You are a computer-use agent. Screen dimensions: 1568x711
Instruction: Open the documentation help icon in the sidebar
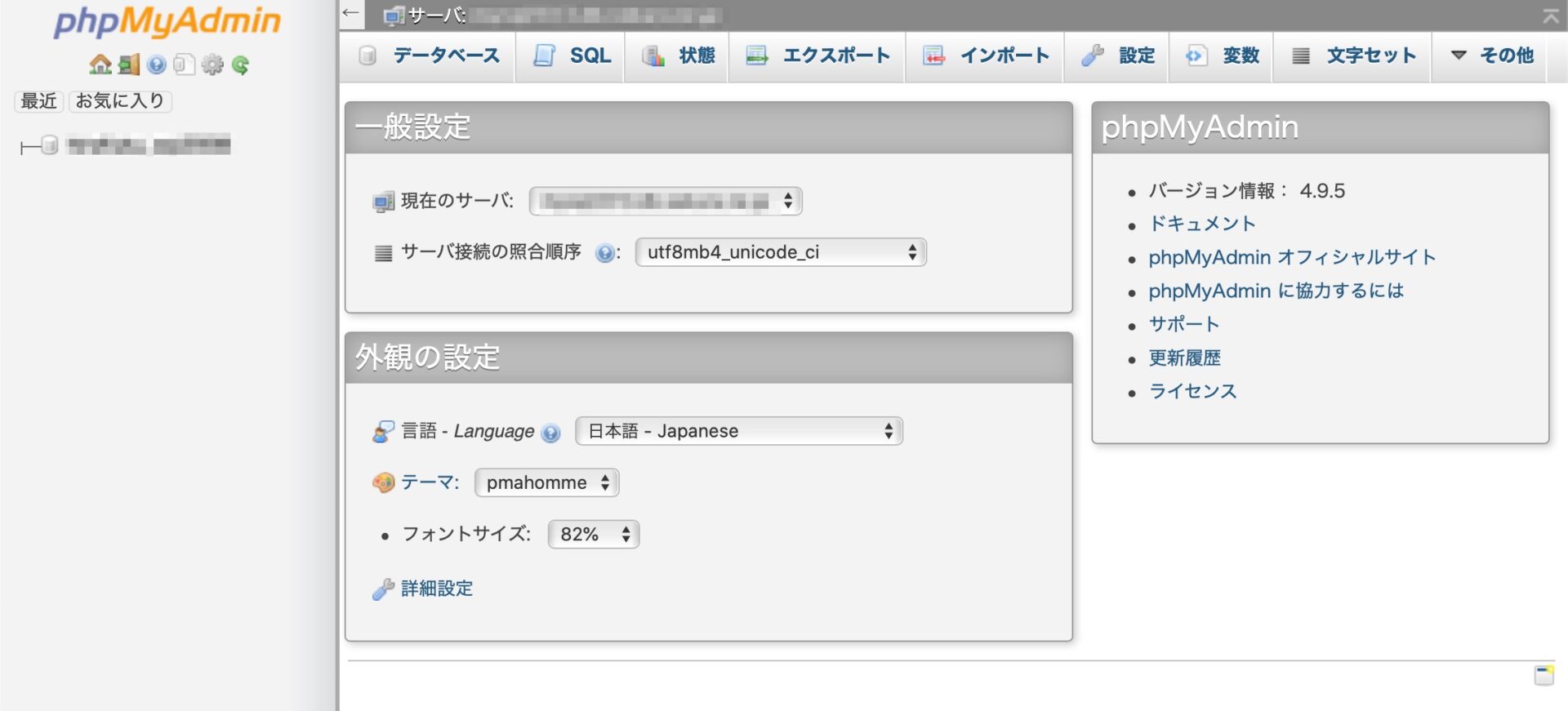(x=157, y=64)
